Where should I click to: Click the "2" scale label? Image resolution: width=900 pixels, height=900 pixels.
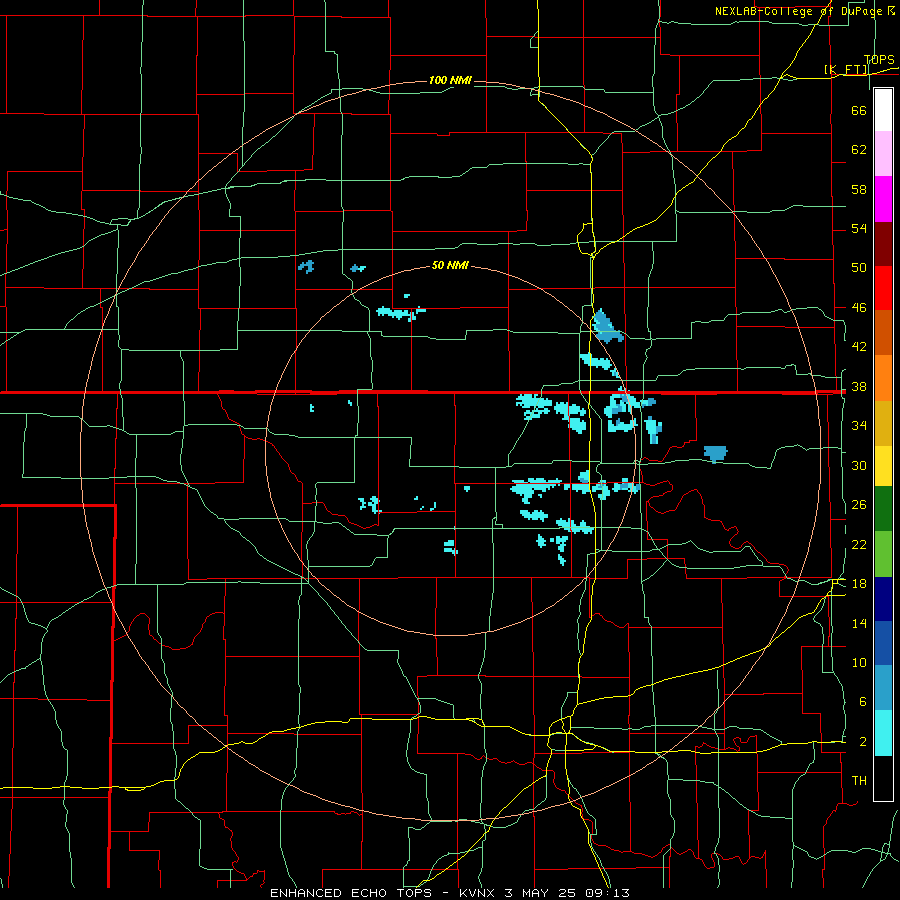pos(862,742)
